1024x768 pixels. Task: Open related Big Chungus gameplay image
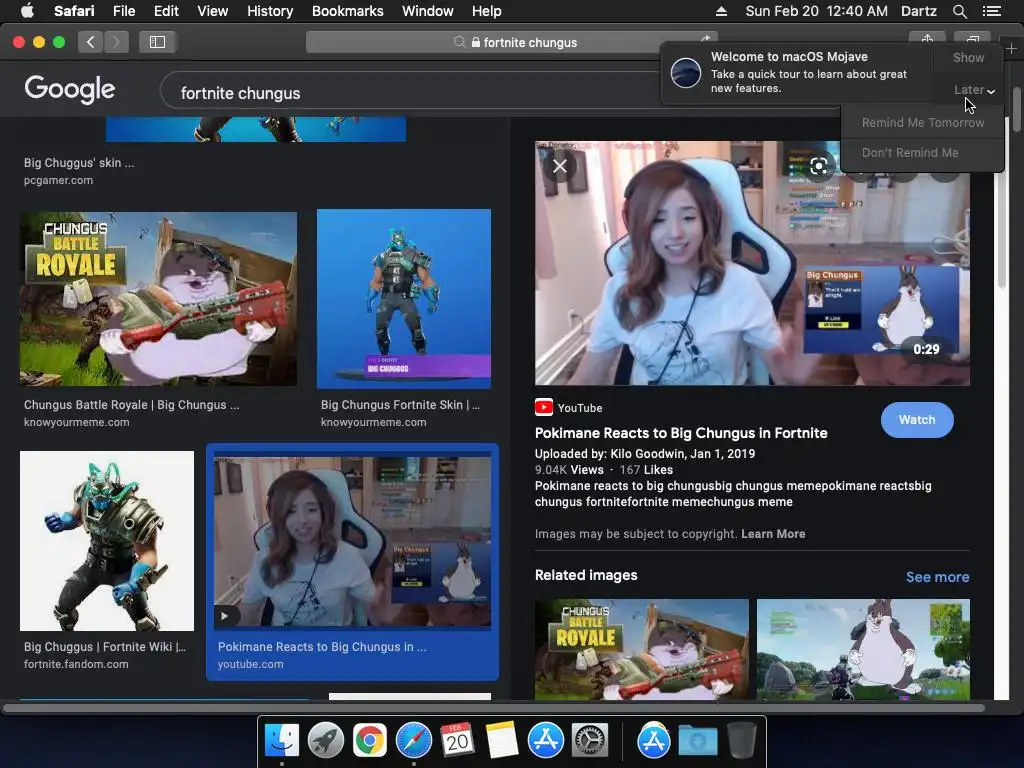(x=863, y=649)
